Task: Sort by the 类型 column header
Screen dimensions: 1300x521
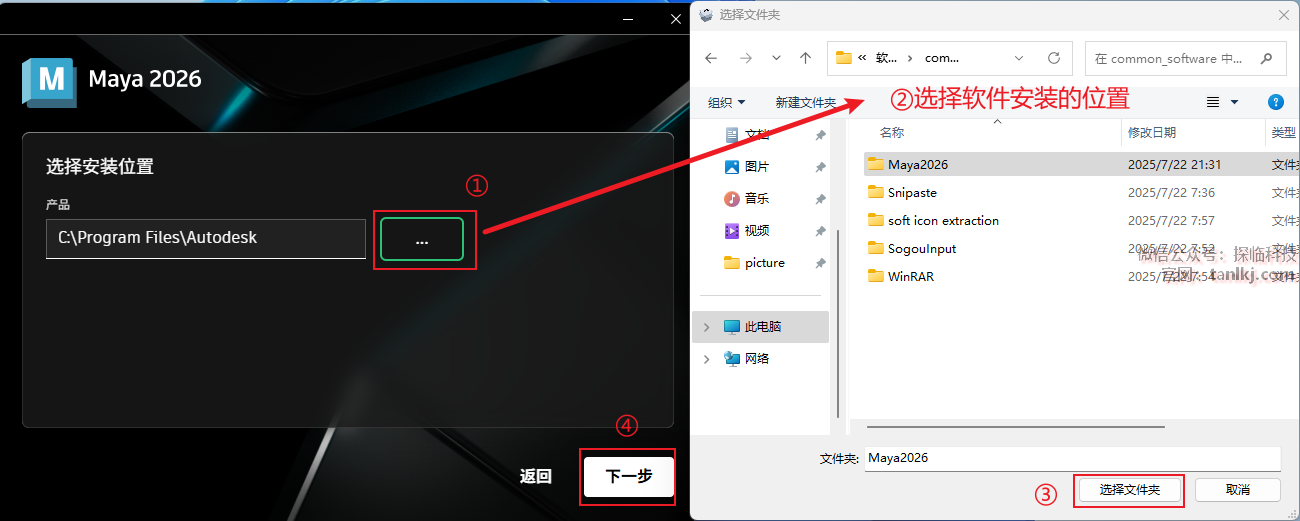Action: pos(1283,132)
